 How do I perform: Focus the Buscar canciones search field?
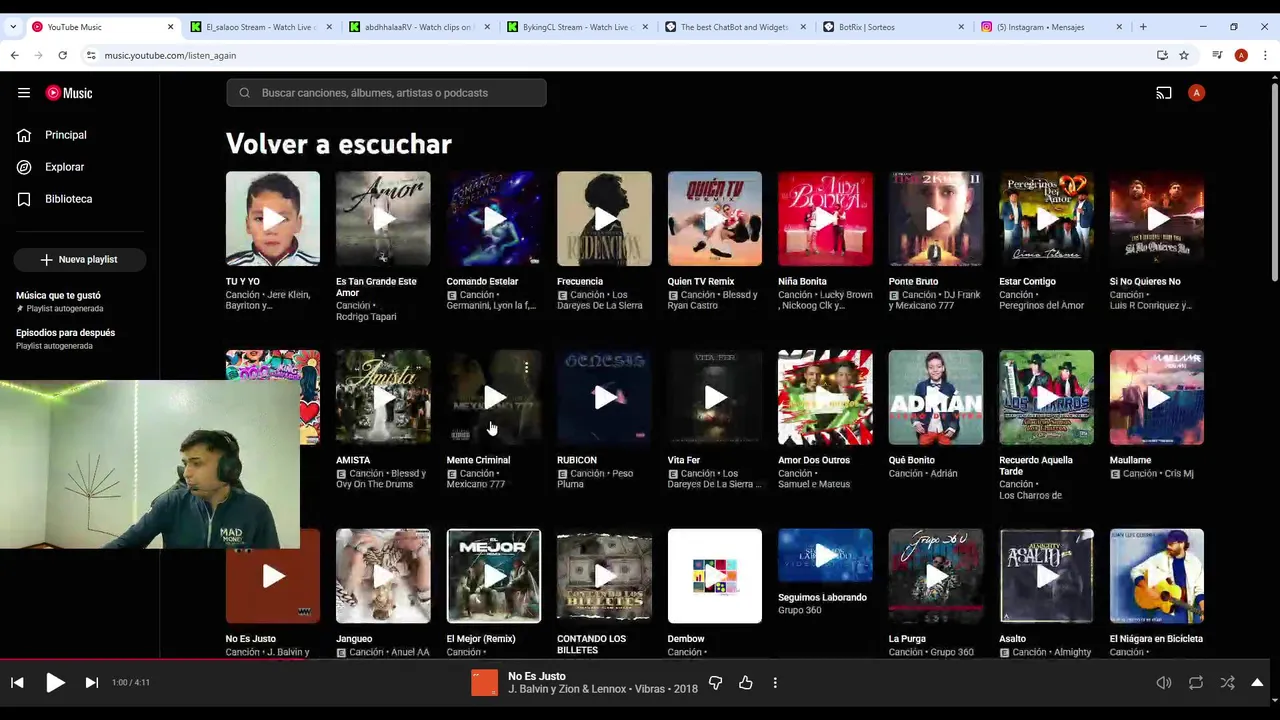click(x=386, y=93)
